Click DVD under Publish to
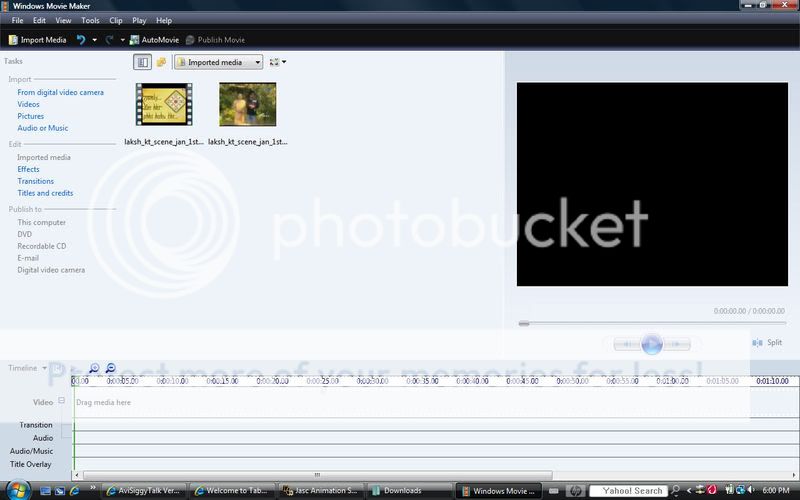 coord(24,234)
